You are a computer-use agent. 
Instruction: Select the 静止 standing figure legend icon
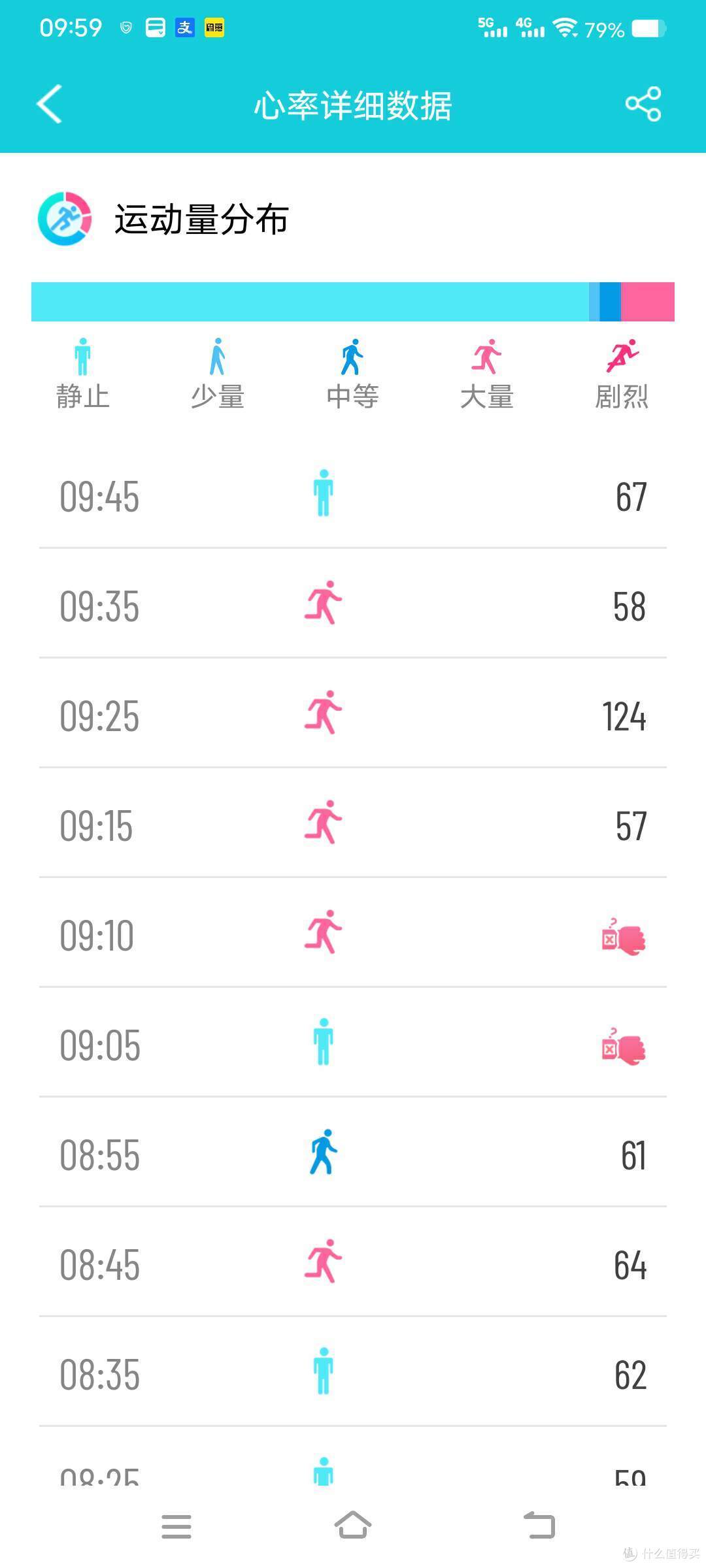point(82,357)
